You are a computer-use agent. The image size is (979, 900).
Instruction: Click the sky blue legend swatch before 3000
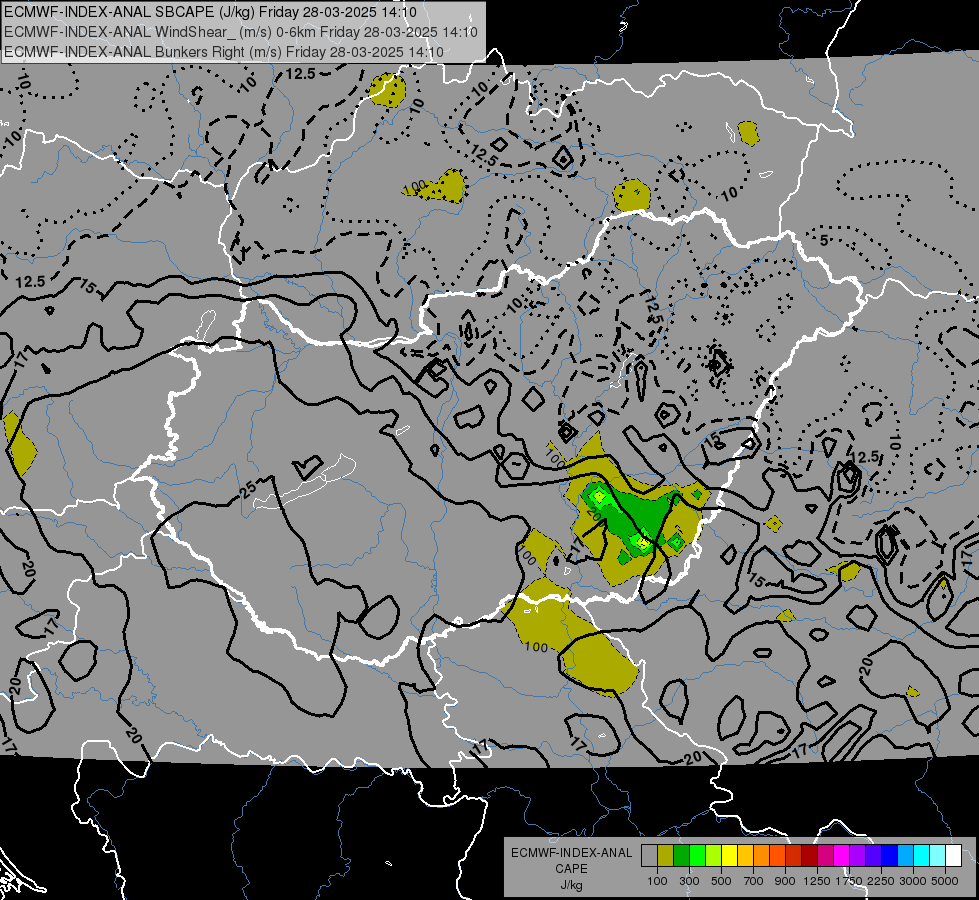(906, 855)
